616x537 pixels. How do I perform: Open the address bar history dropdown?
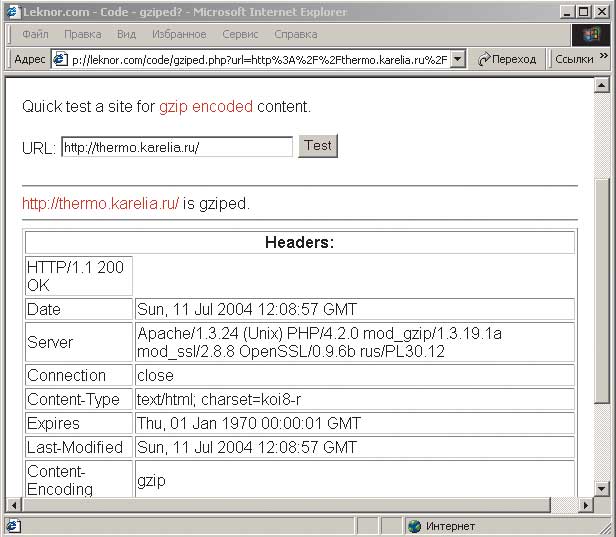(x=458, y=59)
